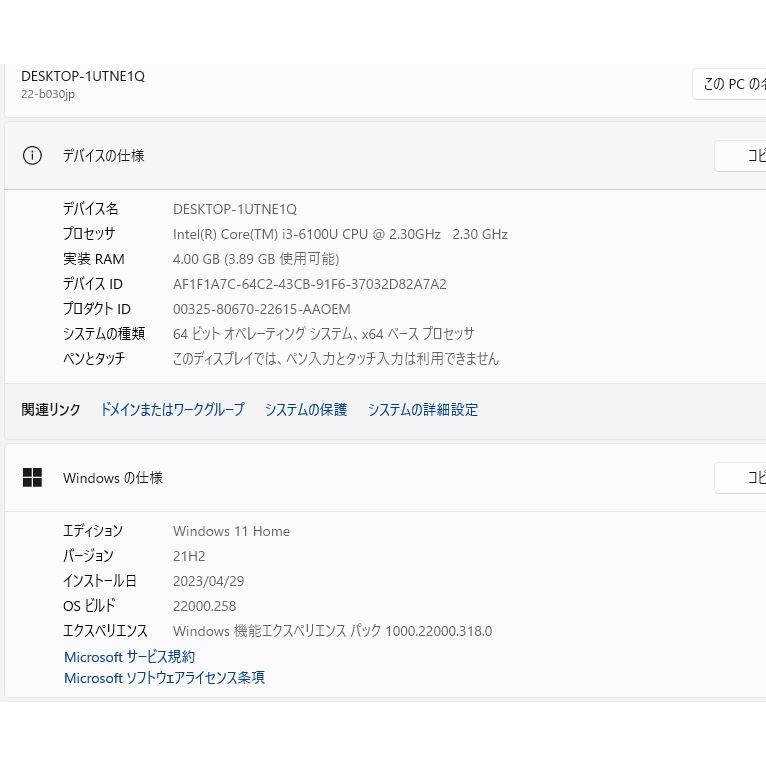
Task: Select version value 21H2
Action: [189, 556]
